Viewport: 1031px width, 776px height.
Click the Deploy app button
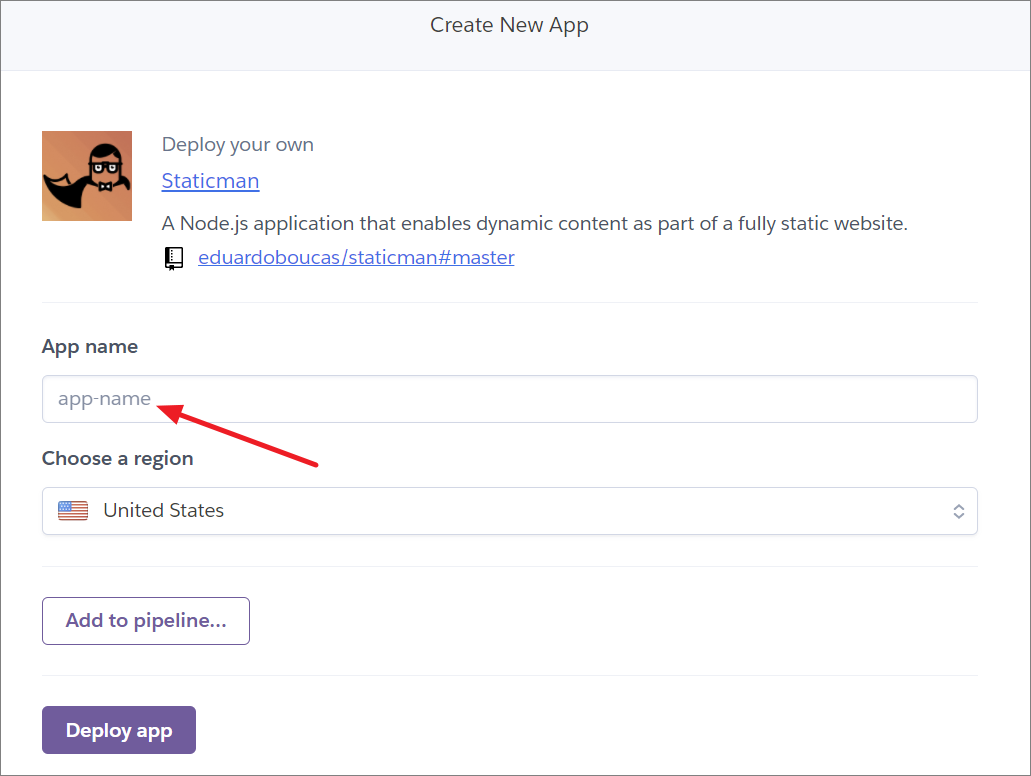coord(119,730)
